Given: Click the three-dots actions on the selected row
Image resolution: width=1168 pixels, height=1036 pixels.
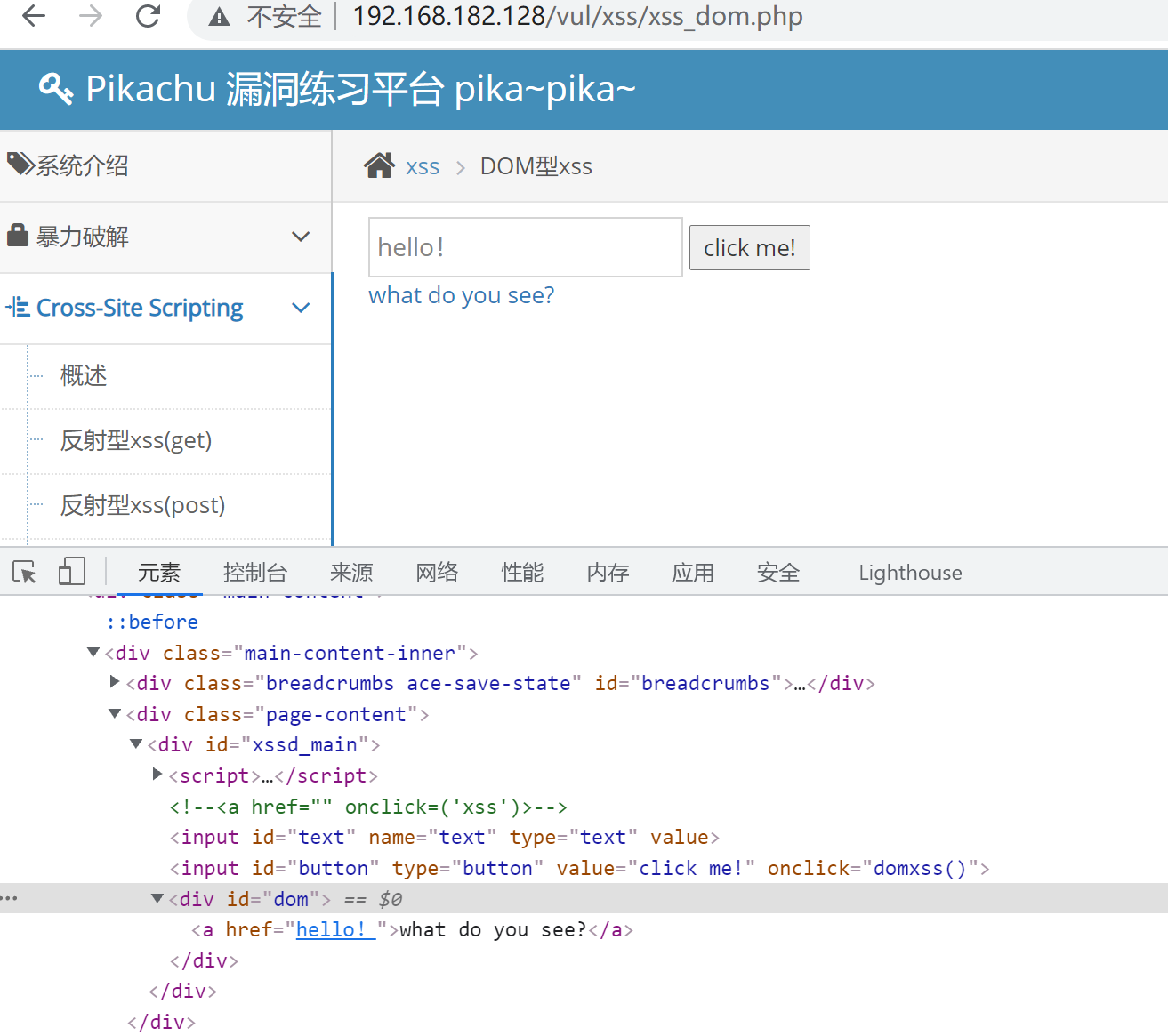Looking at the screenshot, I should point(9,898).
